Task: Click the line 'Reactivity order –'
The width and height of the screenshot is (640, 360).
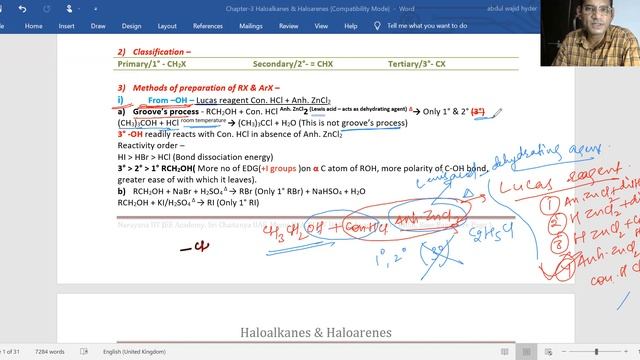Action: pos(151,146)
